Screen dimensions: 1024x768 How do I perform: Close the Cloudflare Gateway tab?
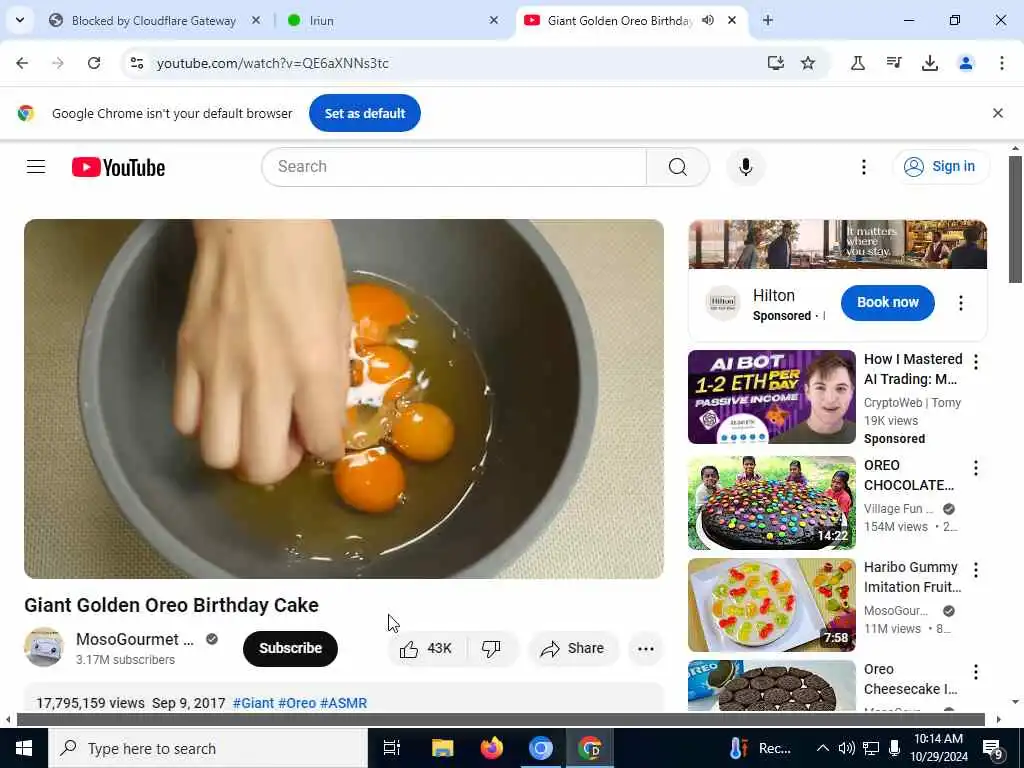[x=256, y=20]
